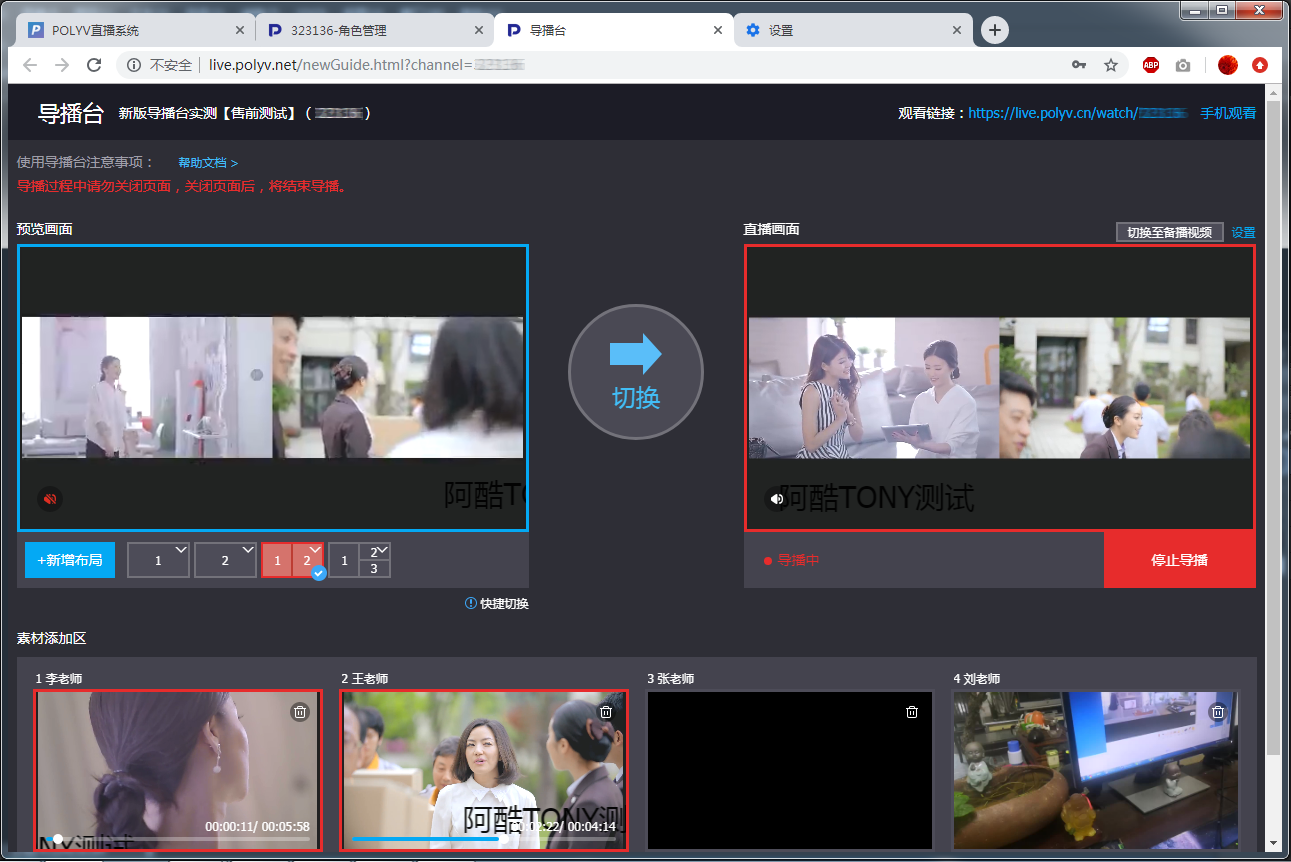Switch to the 设置 browser tab

click(x=852, y=30)
